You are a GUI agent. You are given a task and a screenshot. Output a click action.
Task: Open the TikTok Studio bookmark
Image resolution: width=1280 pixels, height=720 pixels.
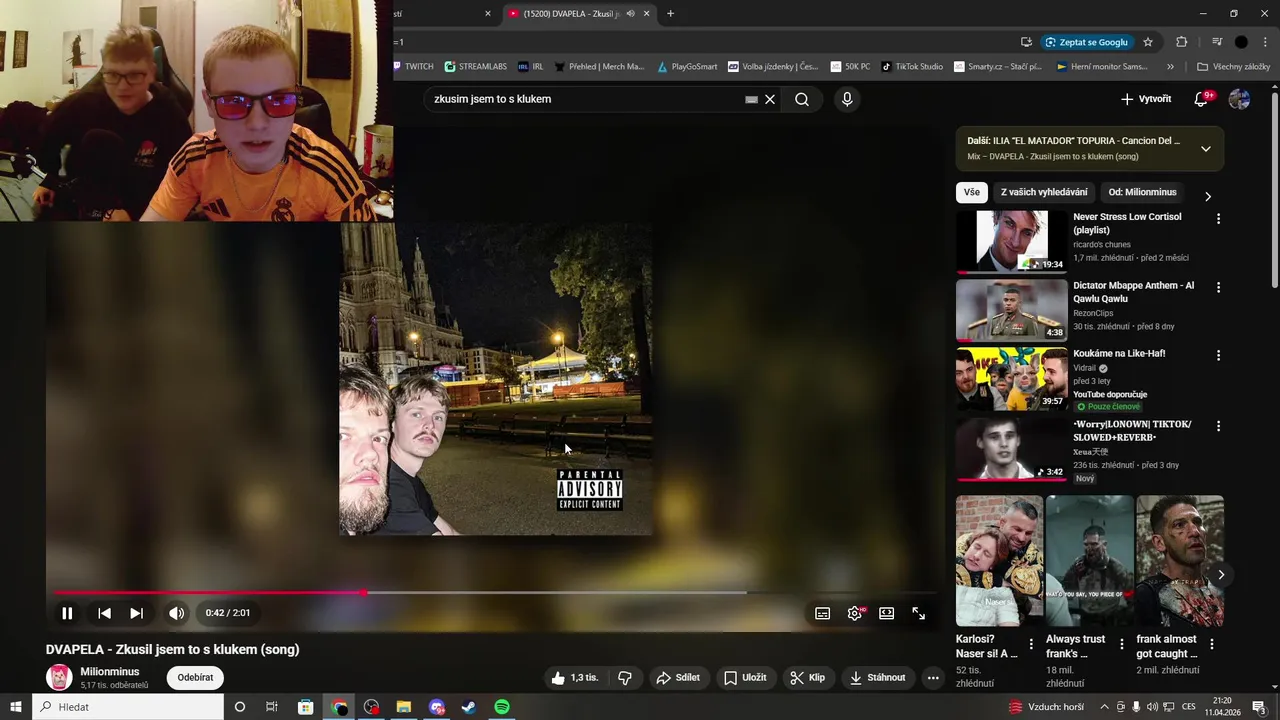(x=912, y=67)
